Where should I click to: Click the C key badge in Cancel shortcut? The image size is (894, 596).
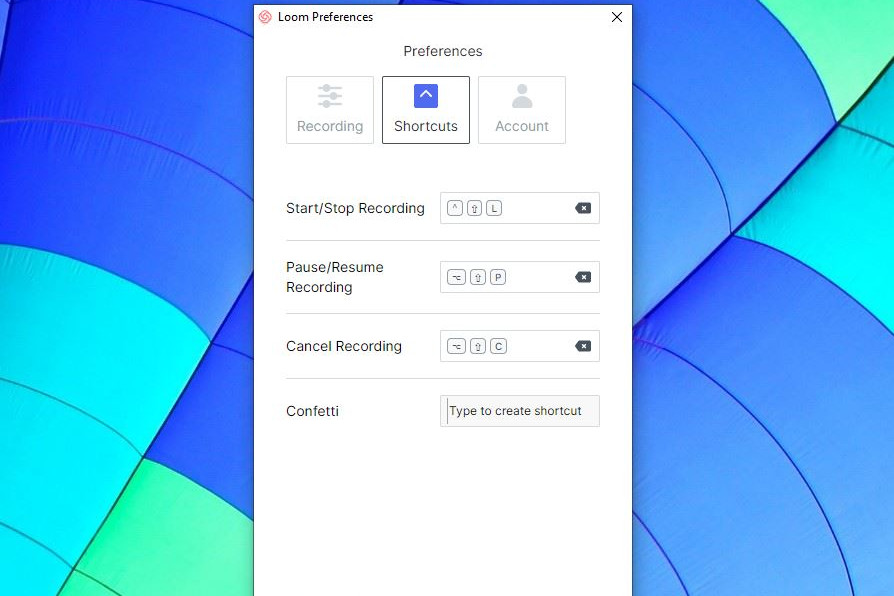[498, 346]
